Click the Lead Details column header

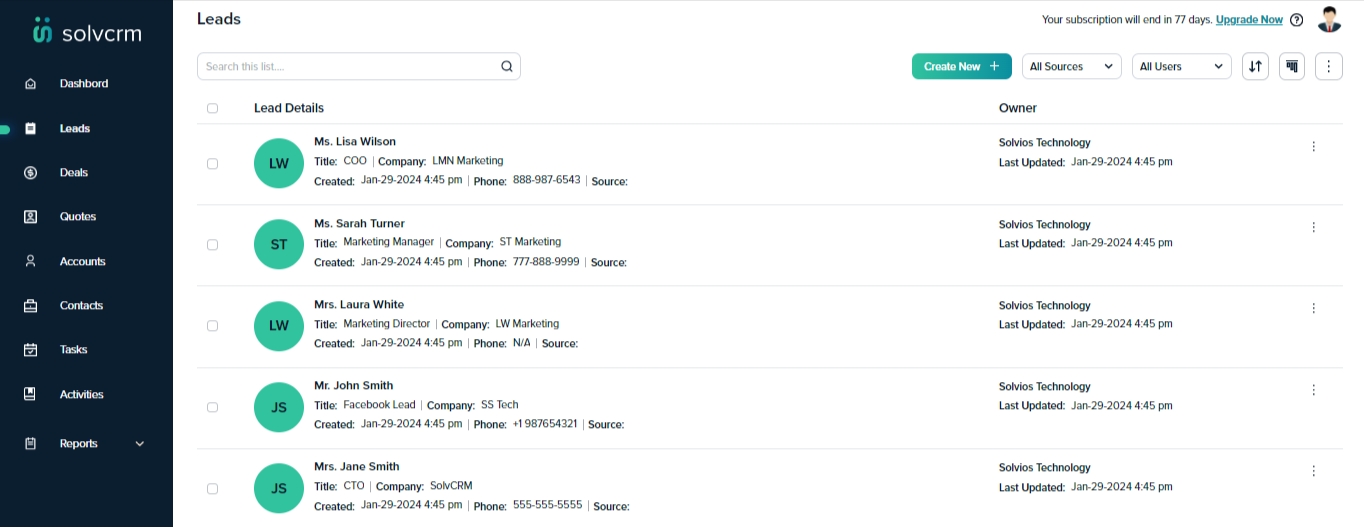[289, 108]
